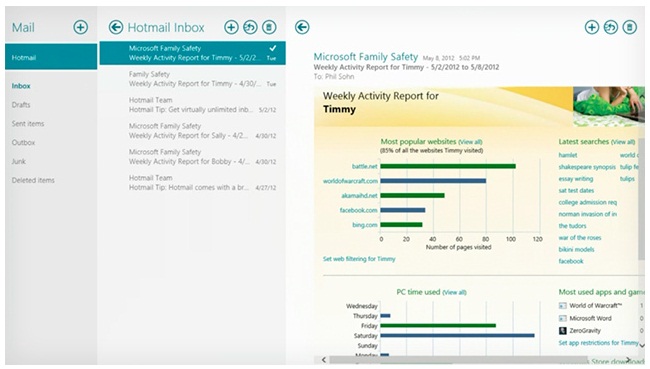
Task: Click the reply icon in the Inbox header
Action: 250,27
